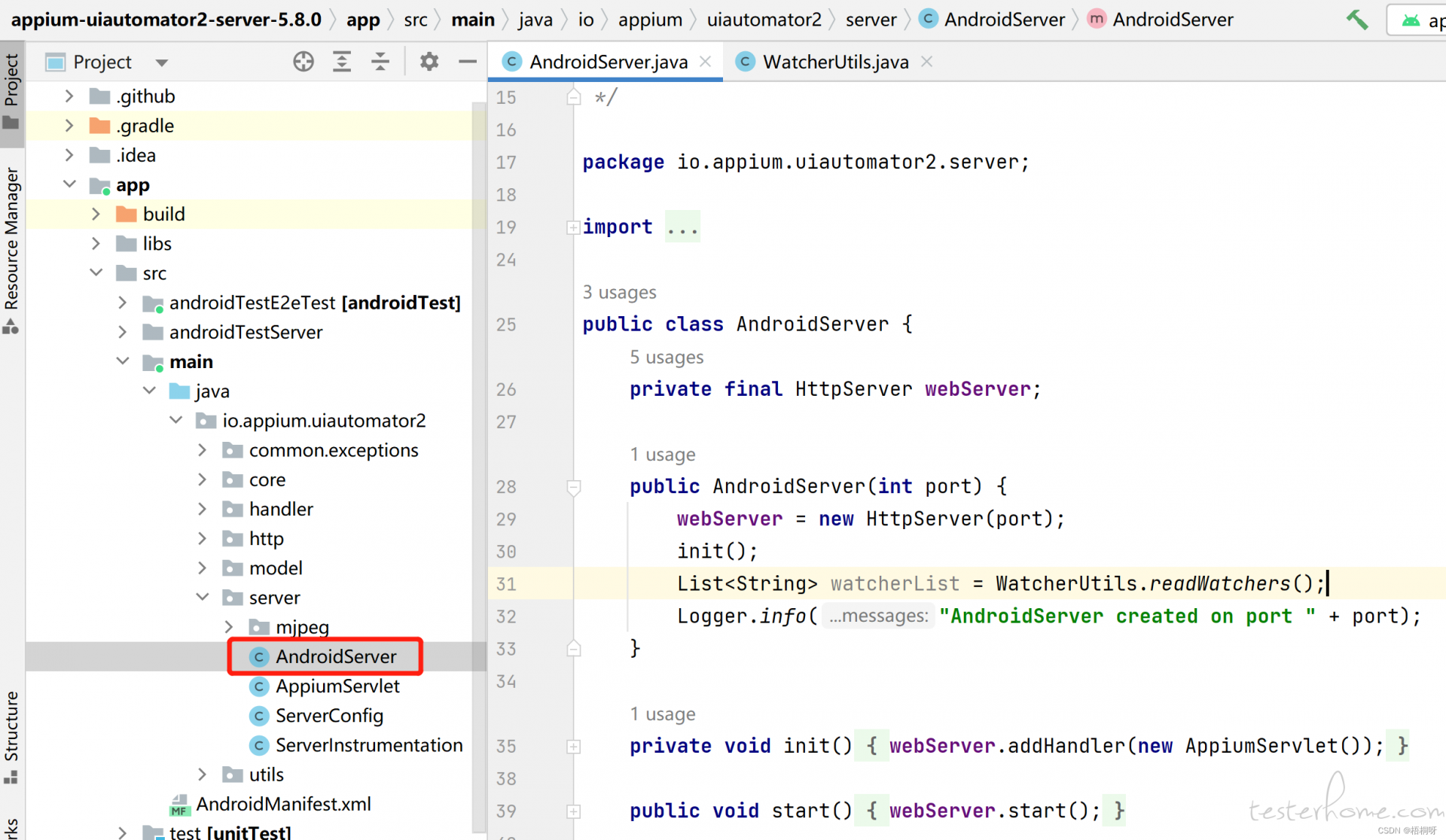This screenshot has width=1446, height=840.
Task: Expand the handler package
Action: click(202, 510)
